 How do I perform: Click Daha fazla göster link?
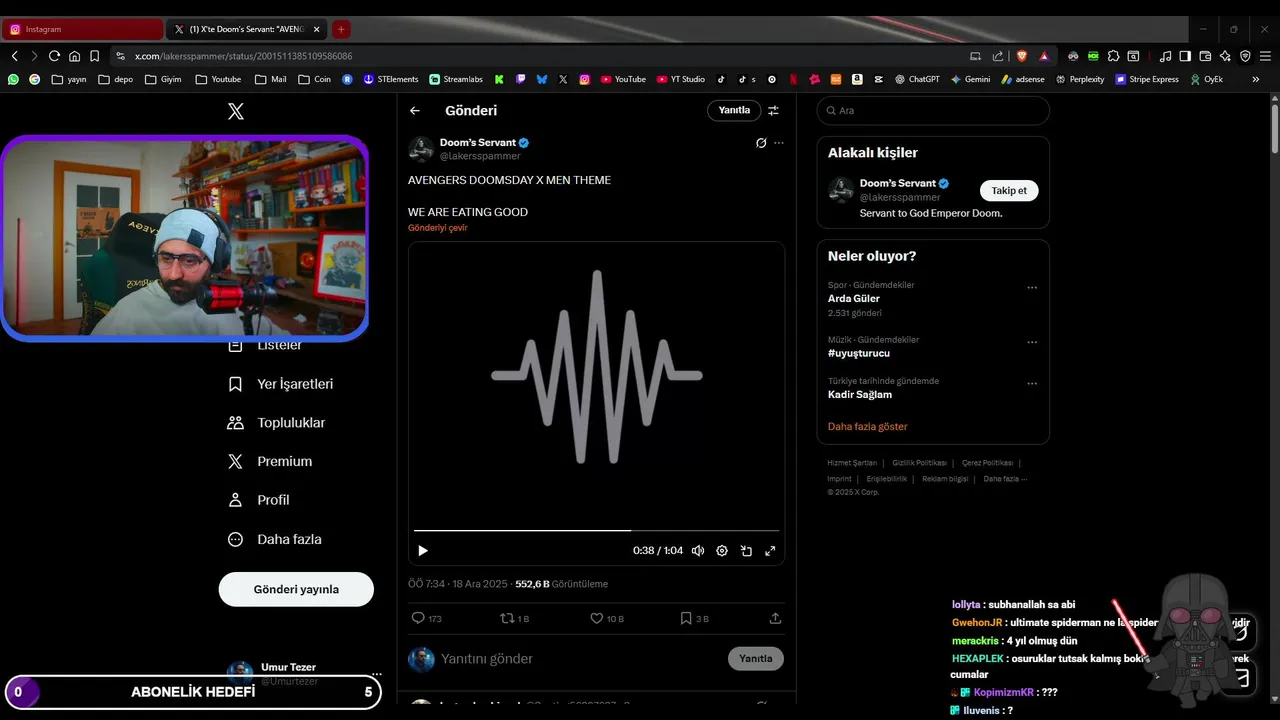pyautogui.click(x=868, y=426)
